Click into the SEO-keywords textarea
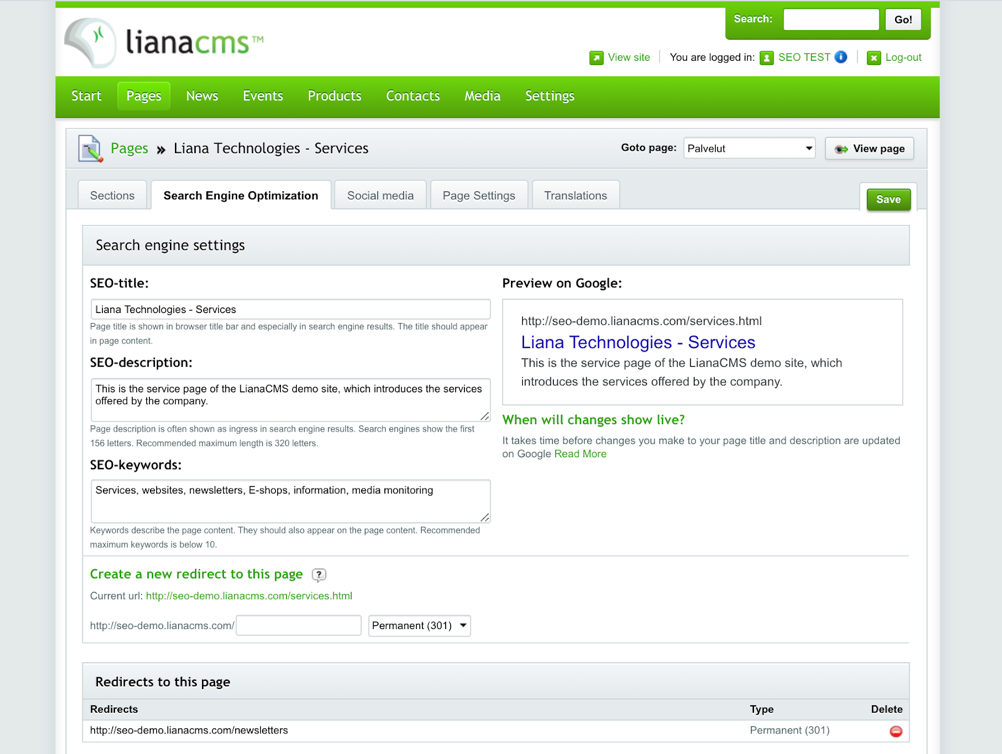Image resolution: width=1002 pixels, height=754 pixels. tap(290, 502)
